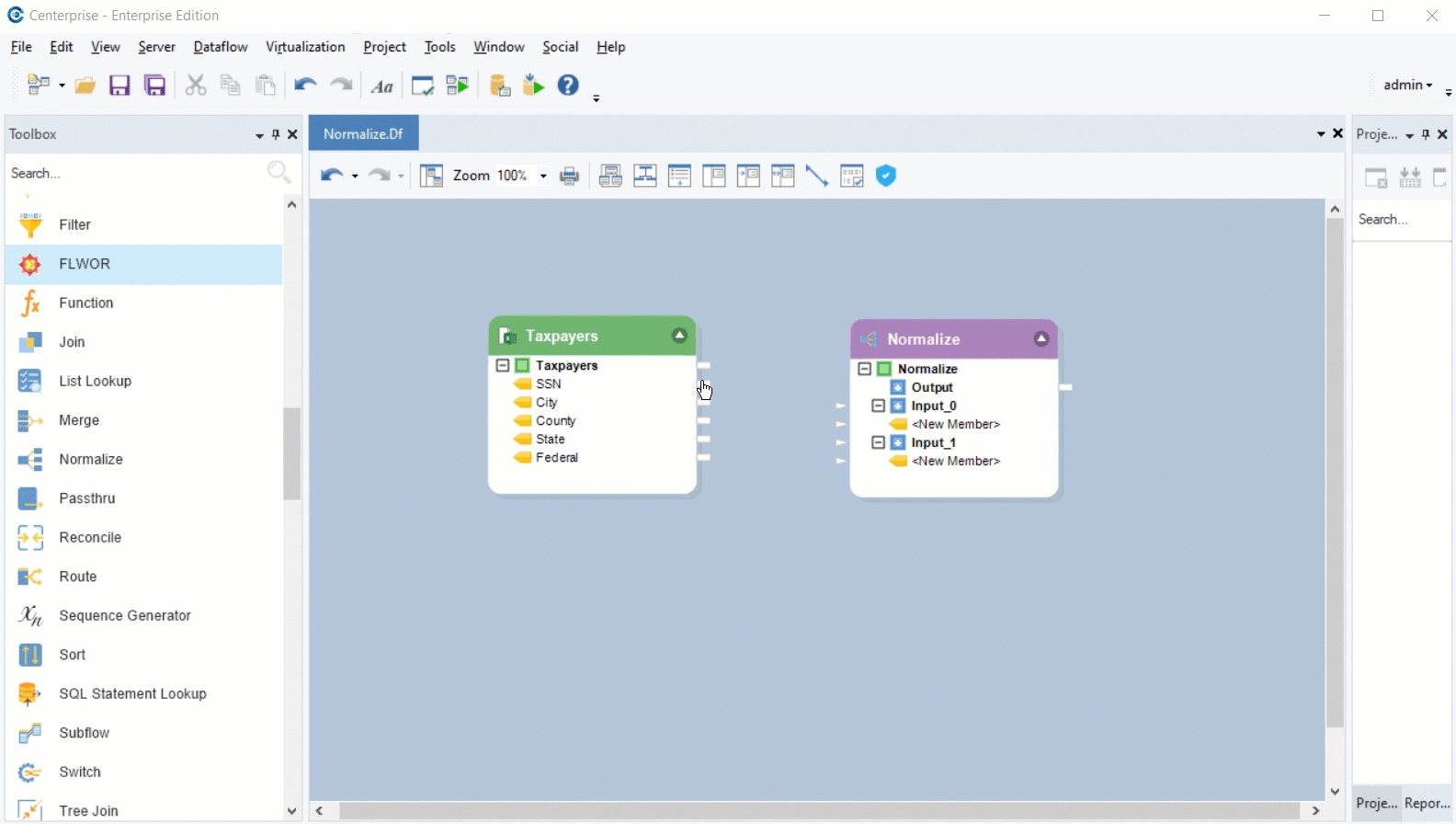Click the printer icon in dataflow toolbar

point(570,177)
